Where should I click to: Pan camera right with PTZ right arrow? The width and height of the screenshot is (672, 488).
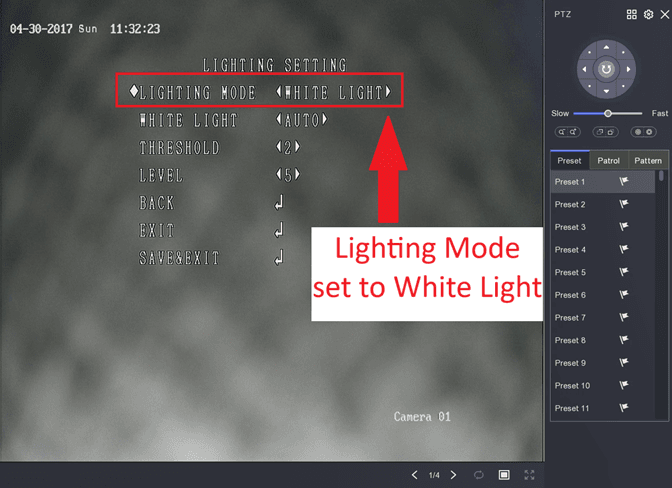(x=628, y=69)
